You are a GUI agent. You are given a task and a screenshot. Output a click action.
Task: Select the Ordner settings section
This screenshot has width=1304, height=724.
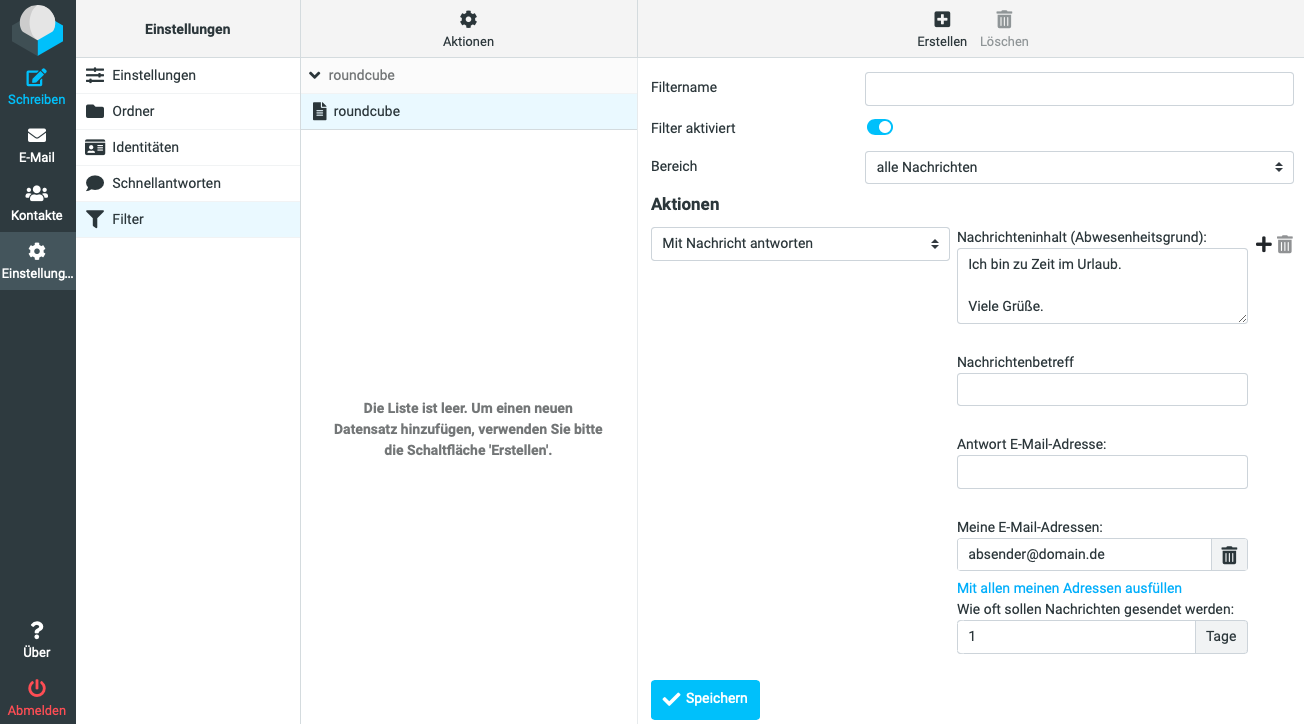pos(188,111)
